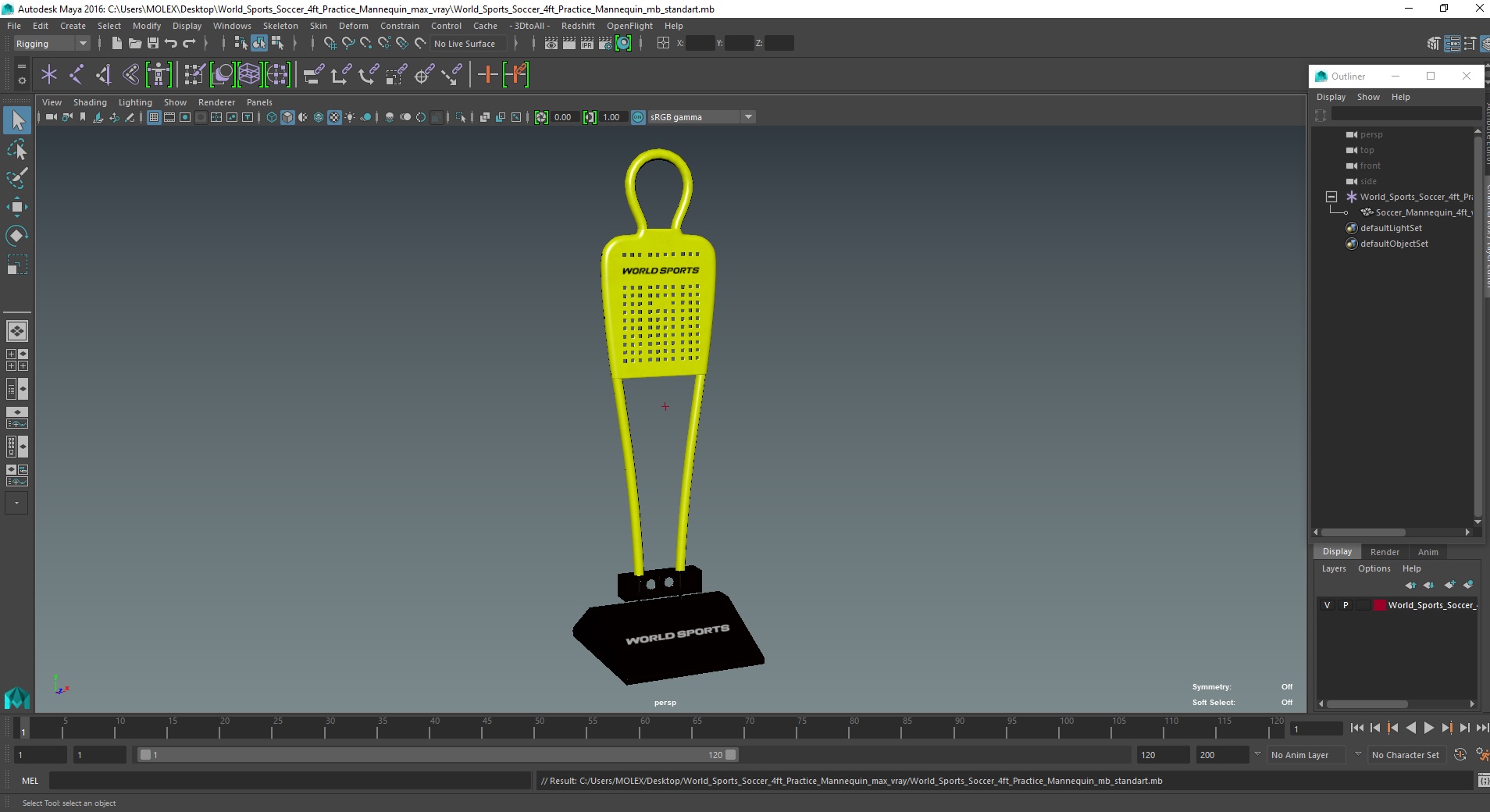This screenshot has height=812, width=1490.
Task: Switch to Anim layer tab
Action: (x=1428, y=552)
